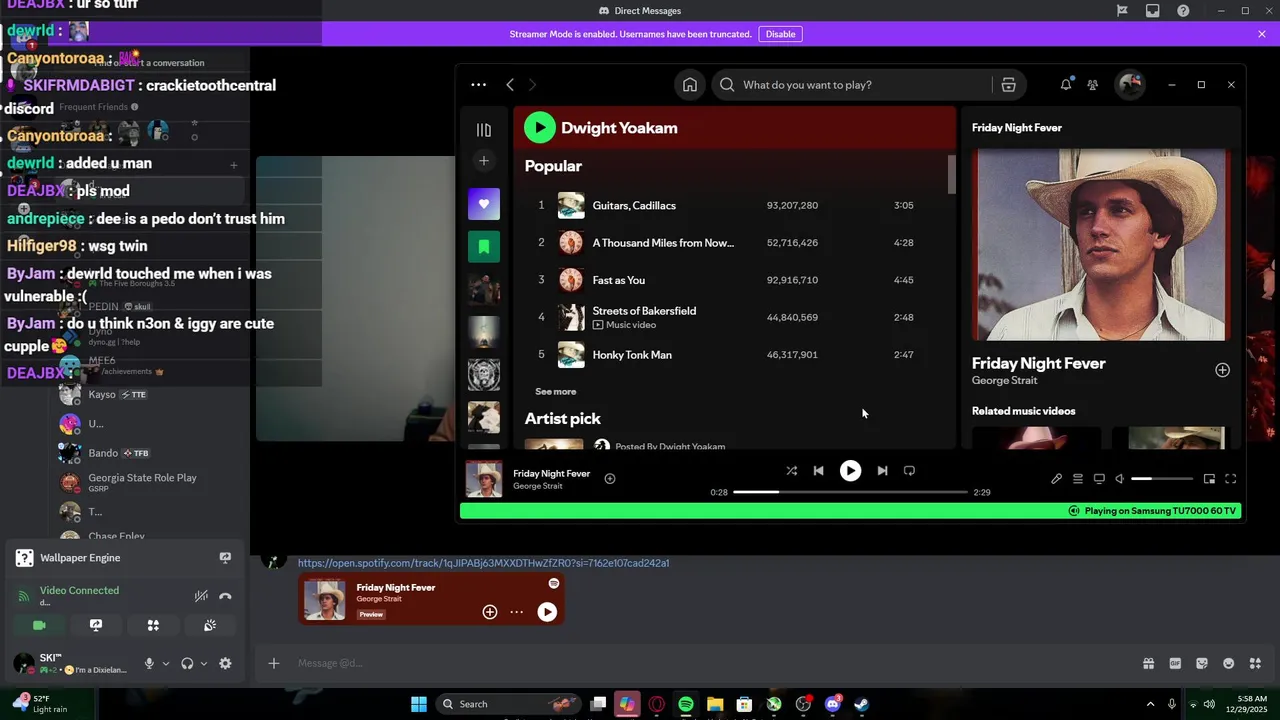
Task: Toggle repeat in Spotify player
Action: (909, 471)
